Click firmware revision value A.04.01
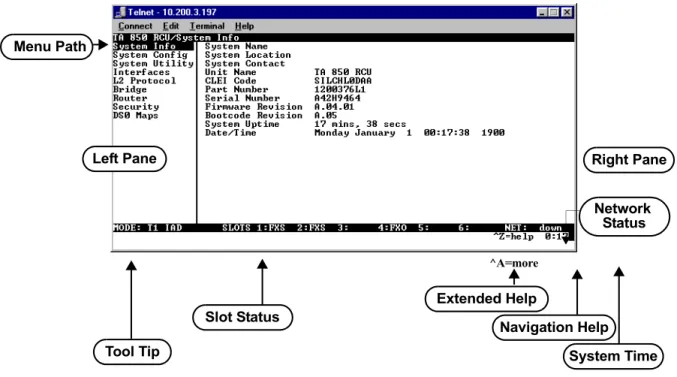677x377 pixels. [334, 107]
